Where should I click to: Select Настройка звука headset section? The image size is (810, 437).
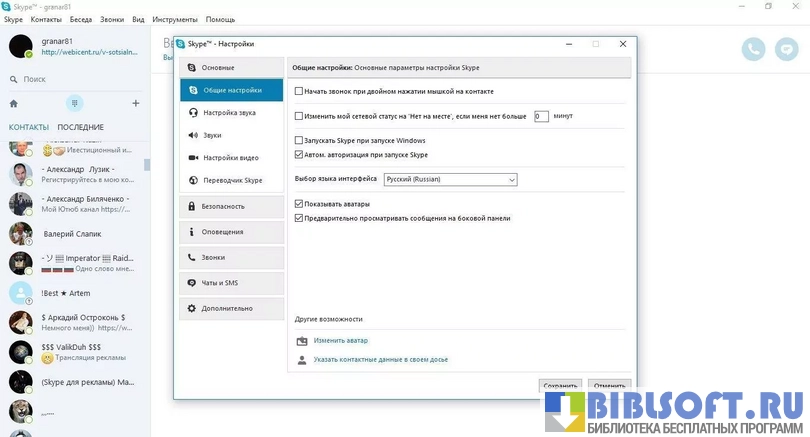point(229,113)
